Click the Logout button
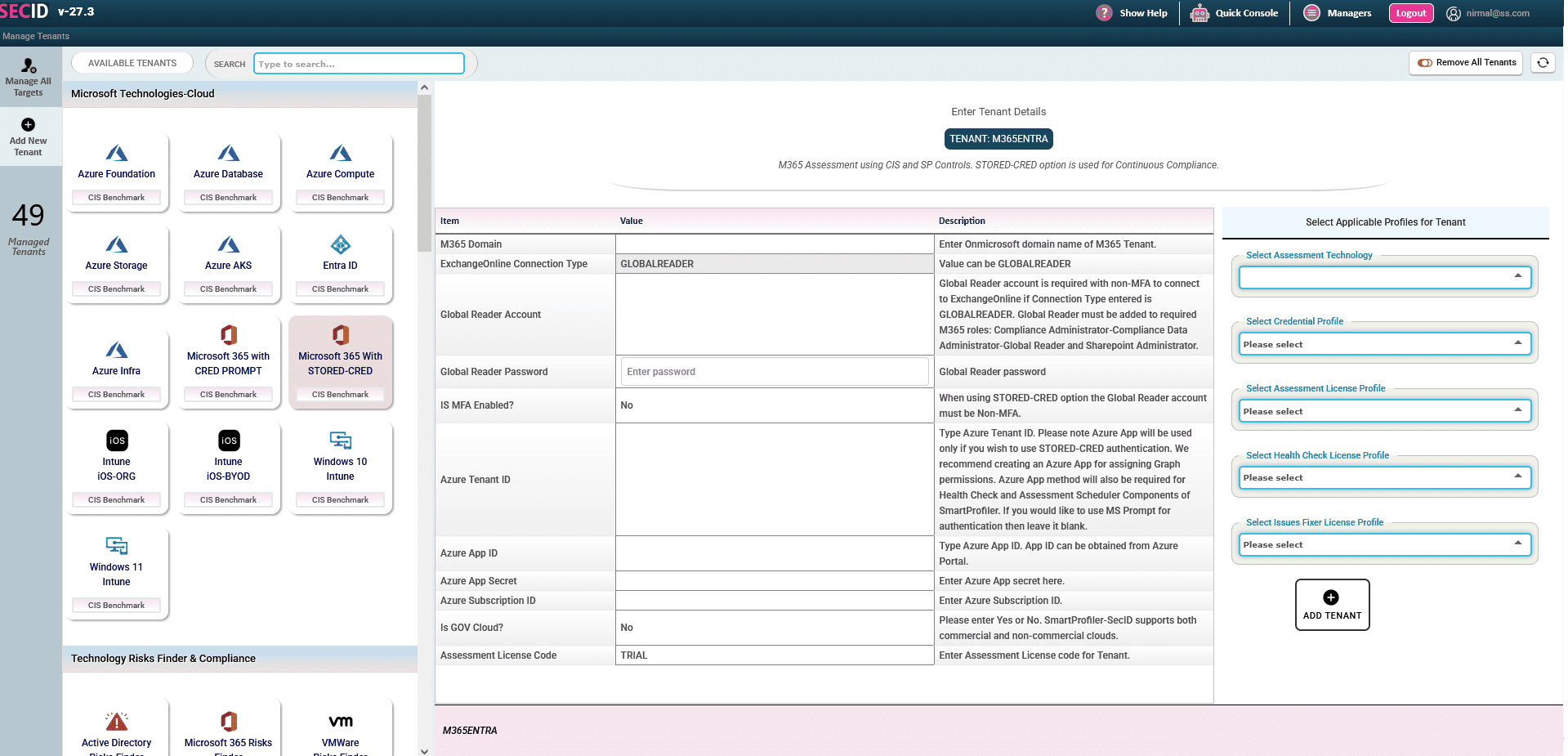The image size is (1568, 756). [x=1411, y=13]
